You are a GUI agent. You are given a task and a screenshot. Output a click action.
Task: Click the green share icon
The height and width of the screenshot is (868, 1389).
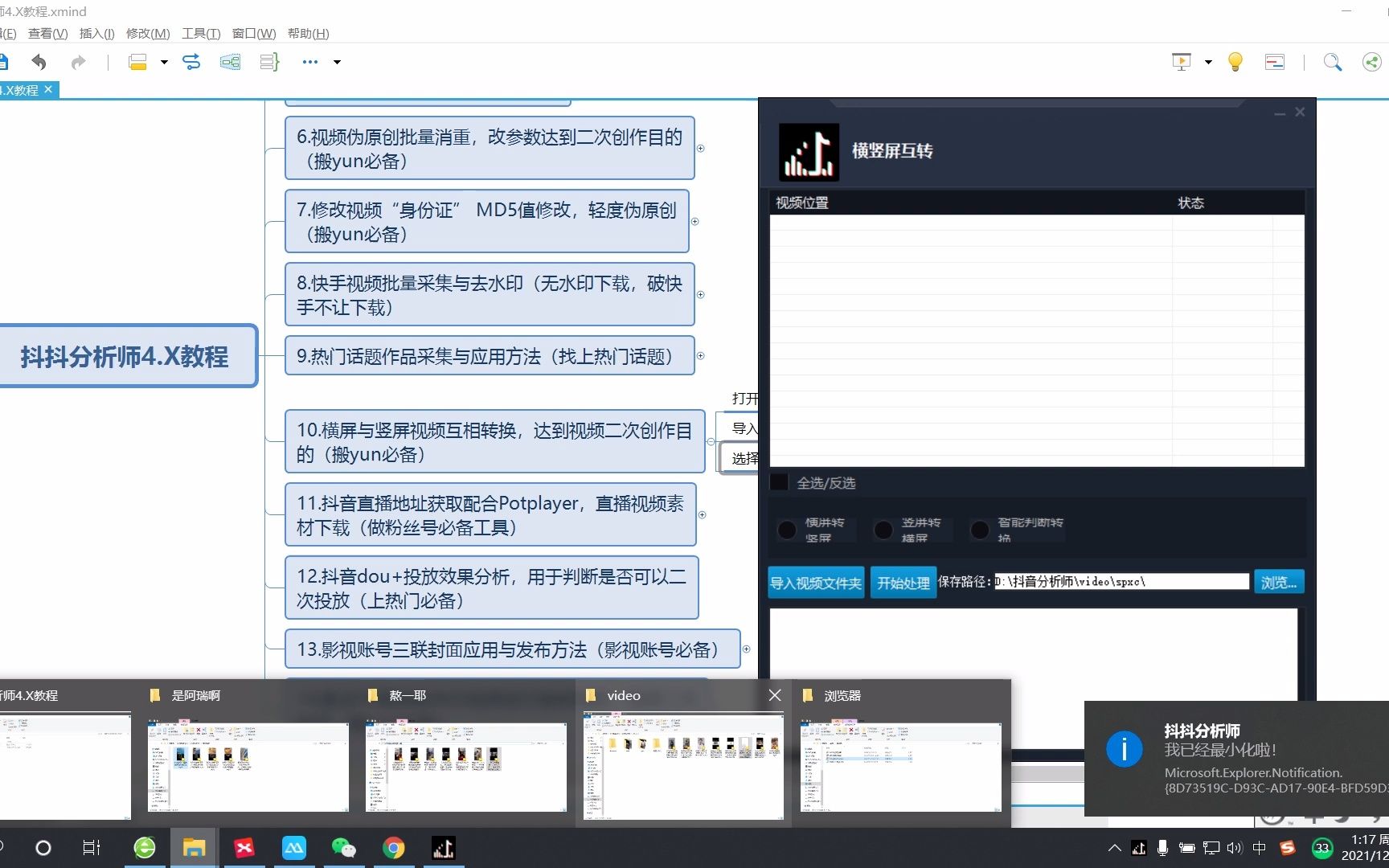[1372, 62]
